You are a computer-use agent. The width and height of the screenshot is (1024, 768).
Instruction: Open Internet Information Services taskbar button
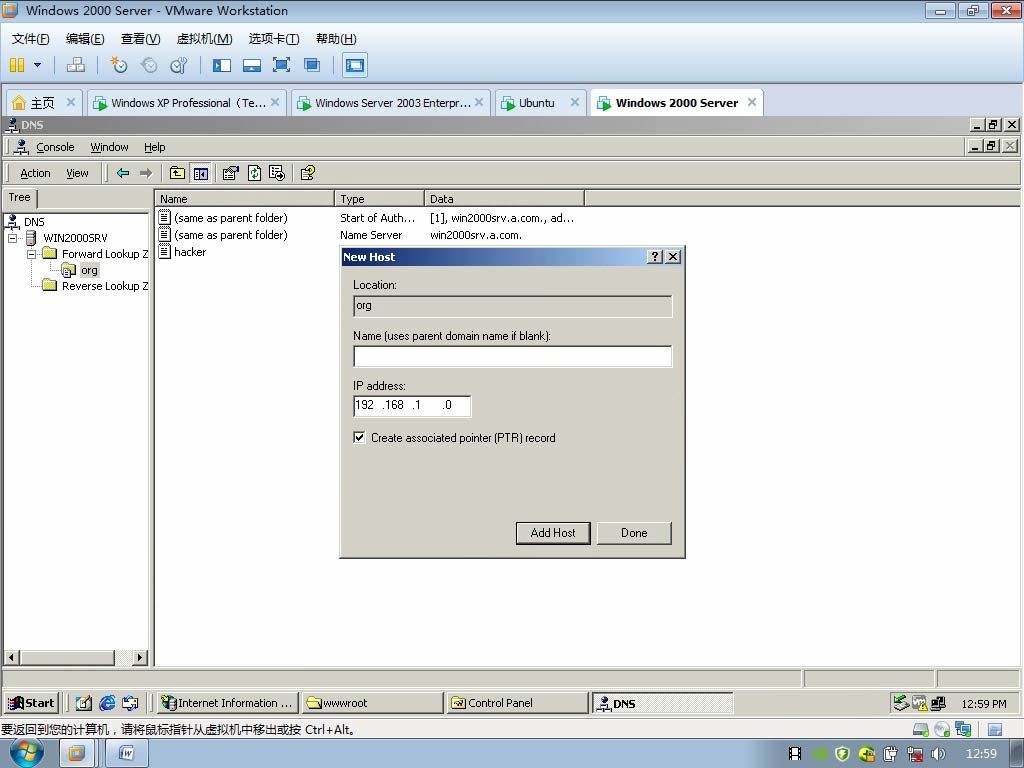[228, 703]
